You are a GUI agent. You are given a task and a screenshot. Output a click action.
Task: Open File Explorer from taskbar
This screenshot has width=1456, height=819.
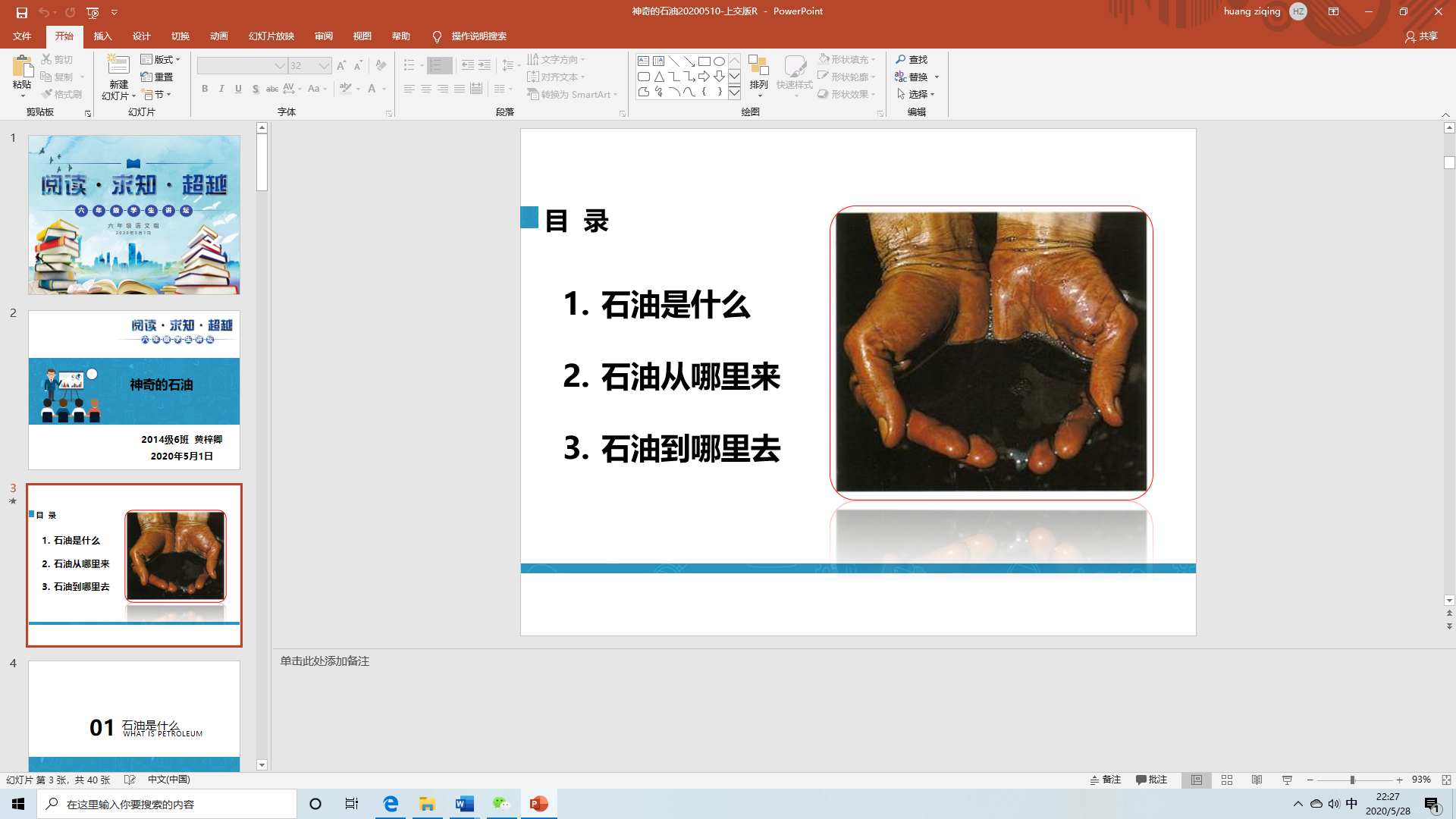pos(427,804)
